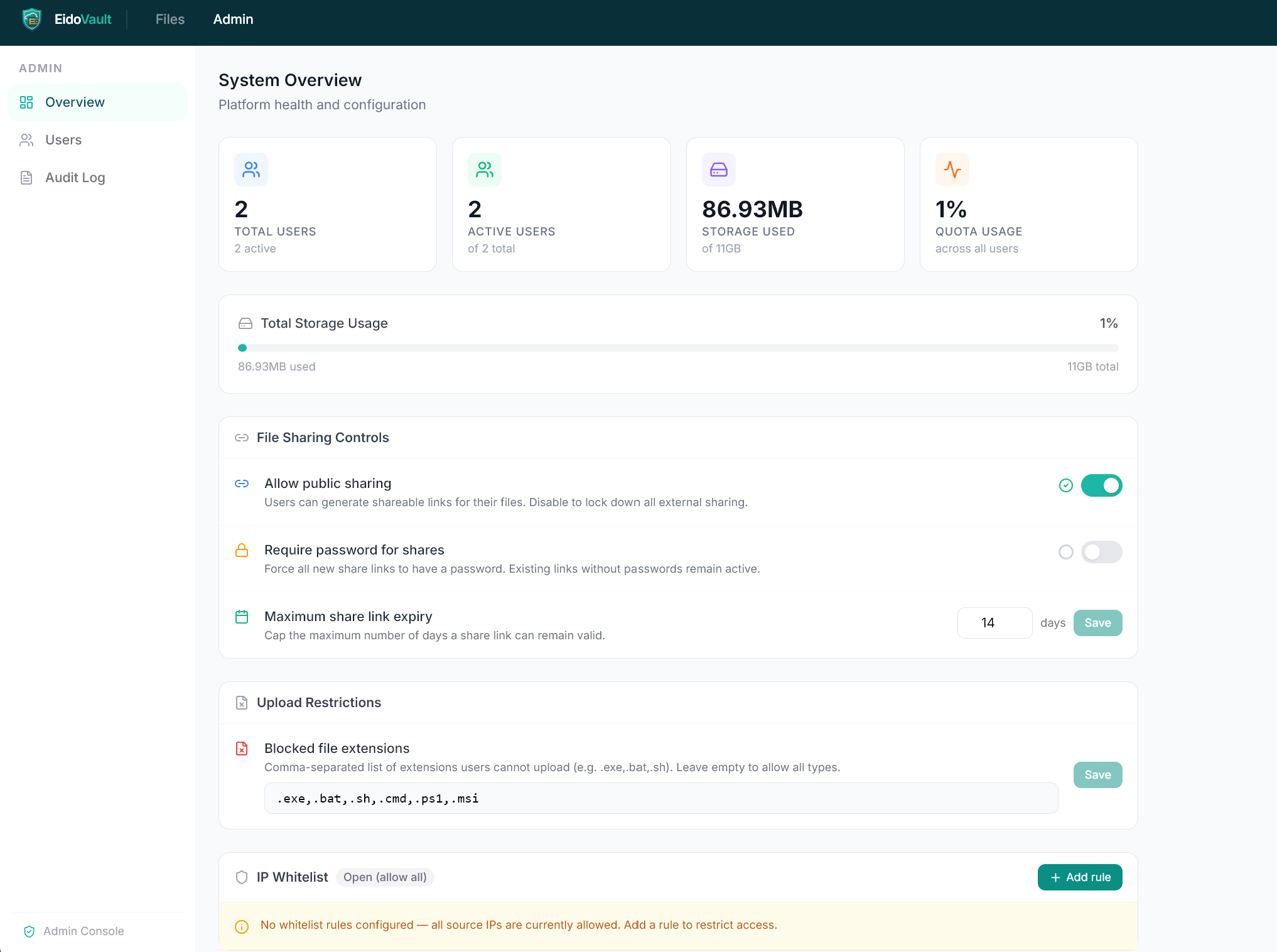Viewport: 1277px width, 952px height.
Task: Go to the Users sidebar item
Action: (97, 140)
